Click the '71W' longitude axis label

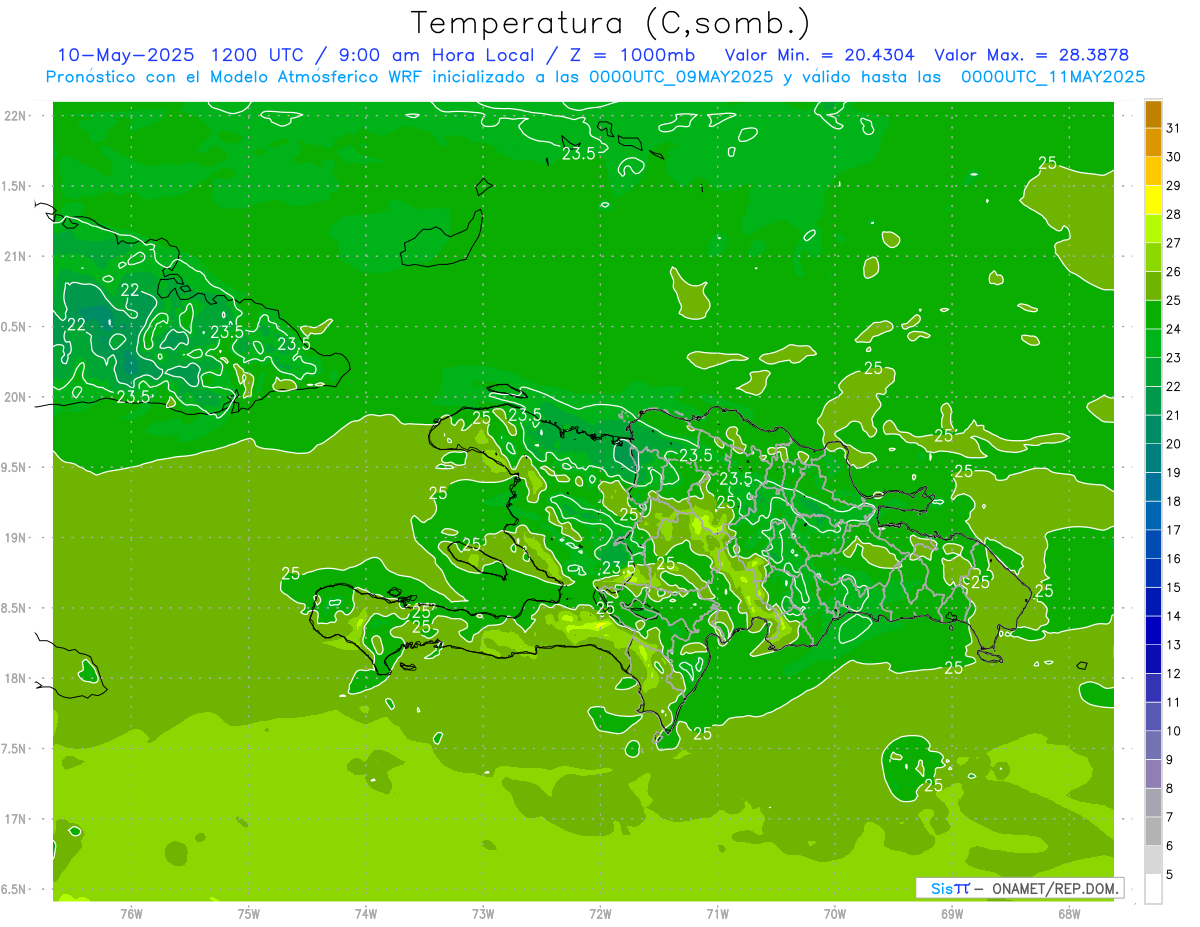pyautogui.click(x=717, y=914)
